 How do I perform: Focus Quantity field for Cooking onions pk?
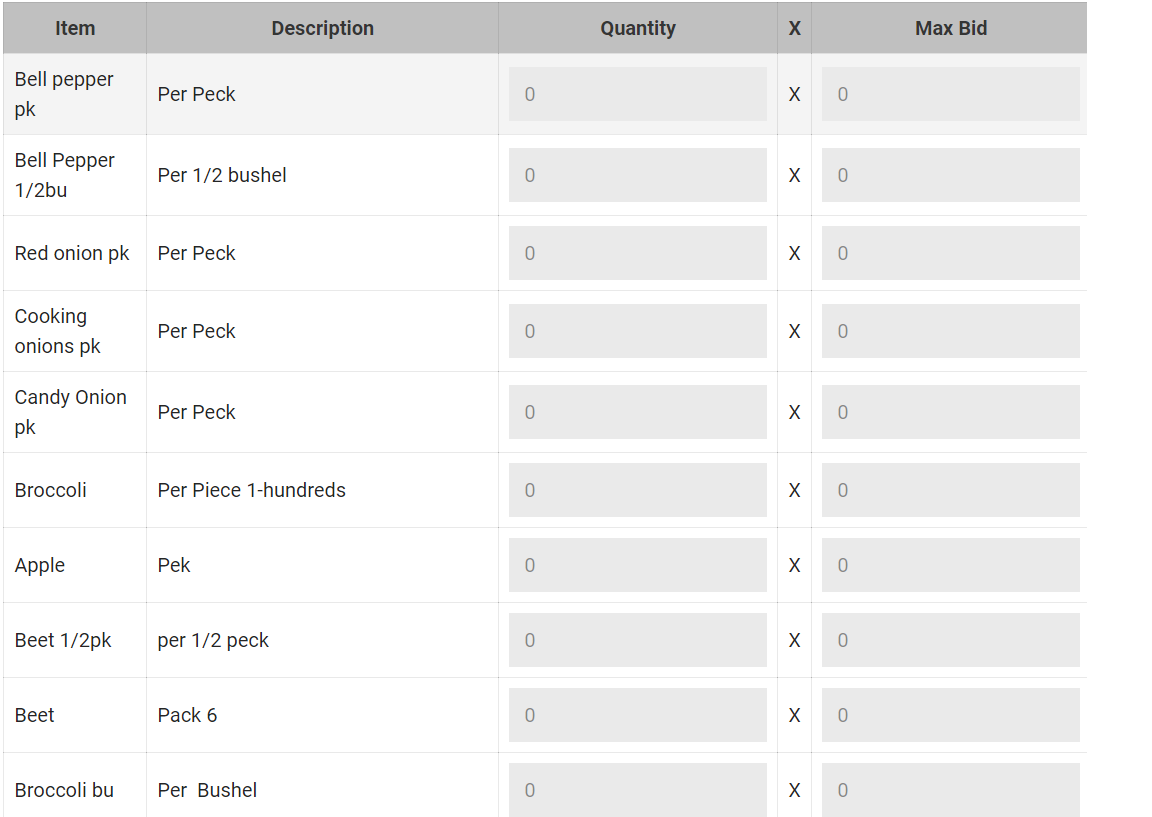click(x=637, y=331)
